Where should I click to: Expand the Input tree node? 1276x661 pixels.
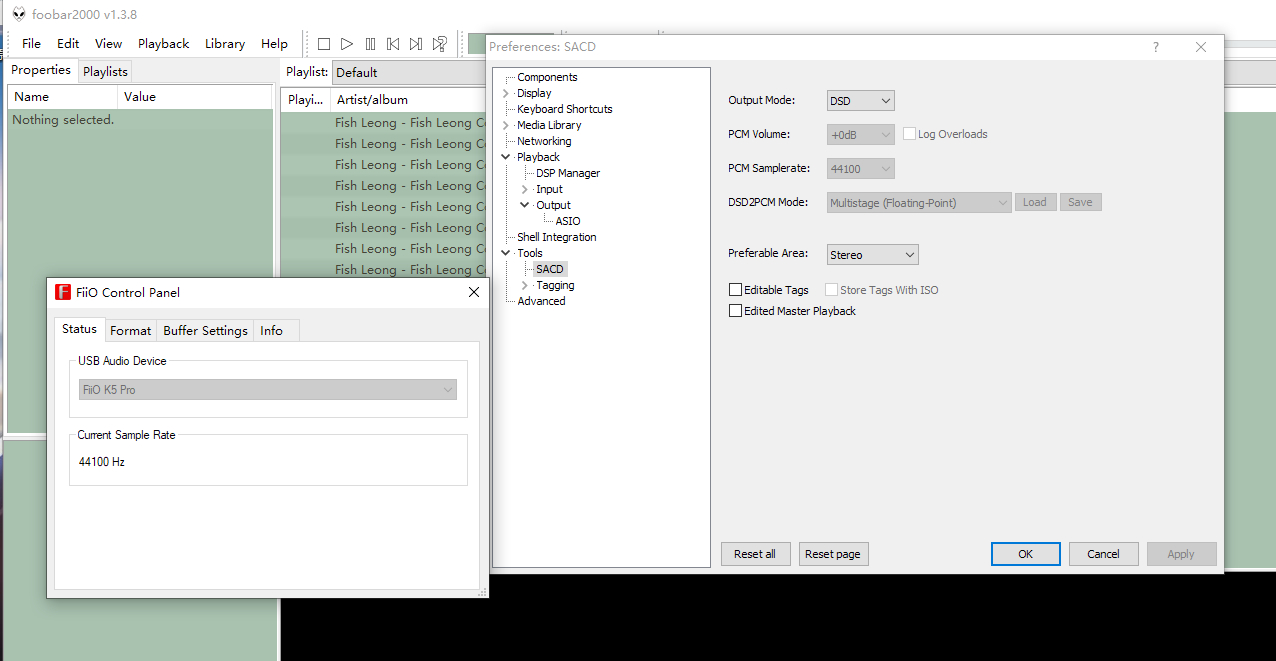pos(525,189)
